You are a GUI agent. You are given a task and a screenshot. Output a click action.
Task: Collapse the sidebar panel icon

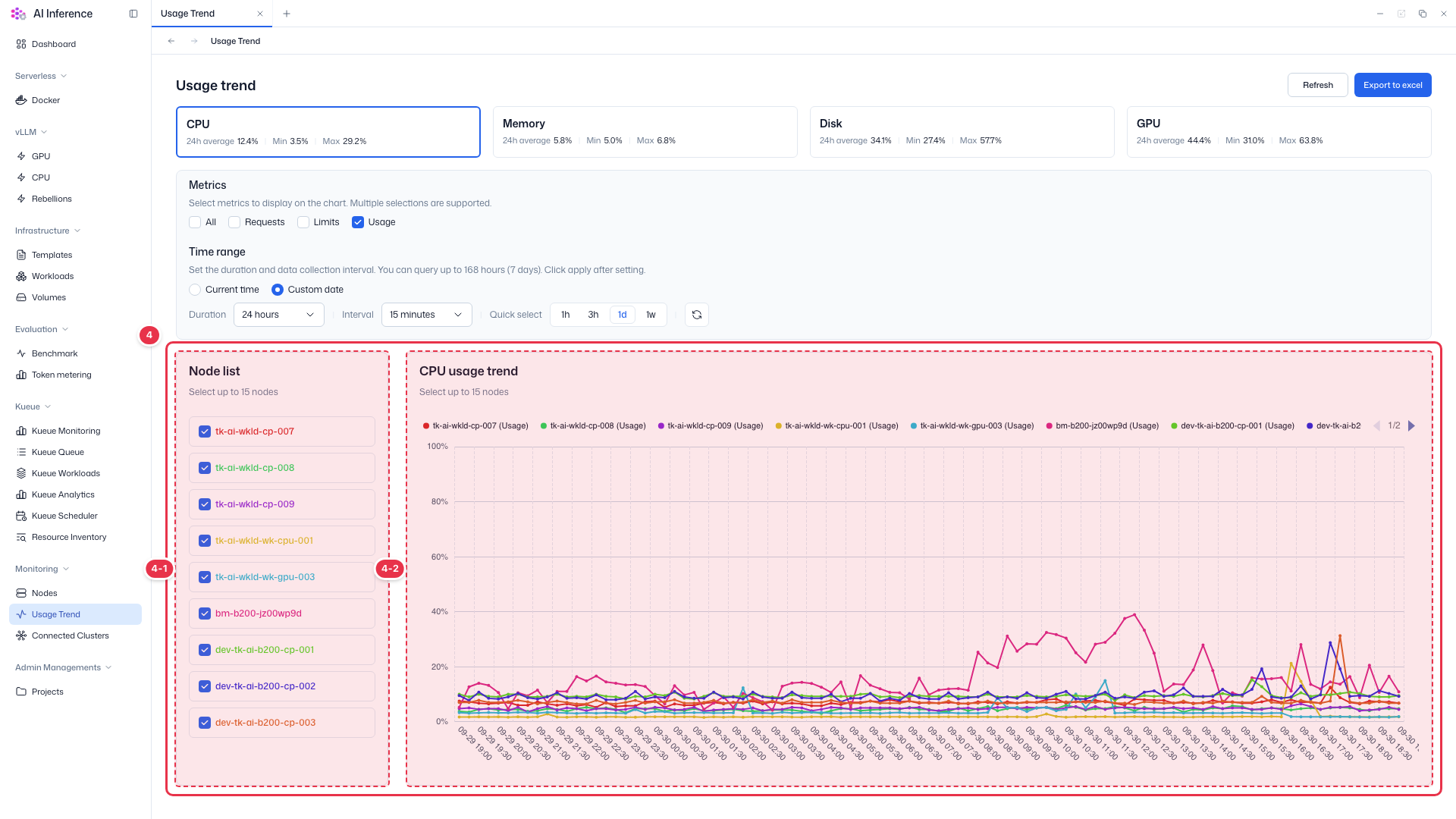[x=133, y=14]
